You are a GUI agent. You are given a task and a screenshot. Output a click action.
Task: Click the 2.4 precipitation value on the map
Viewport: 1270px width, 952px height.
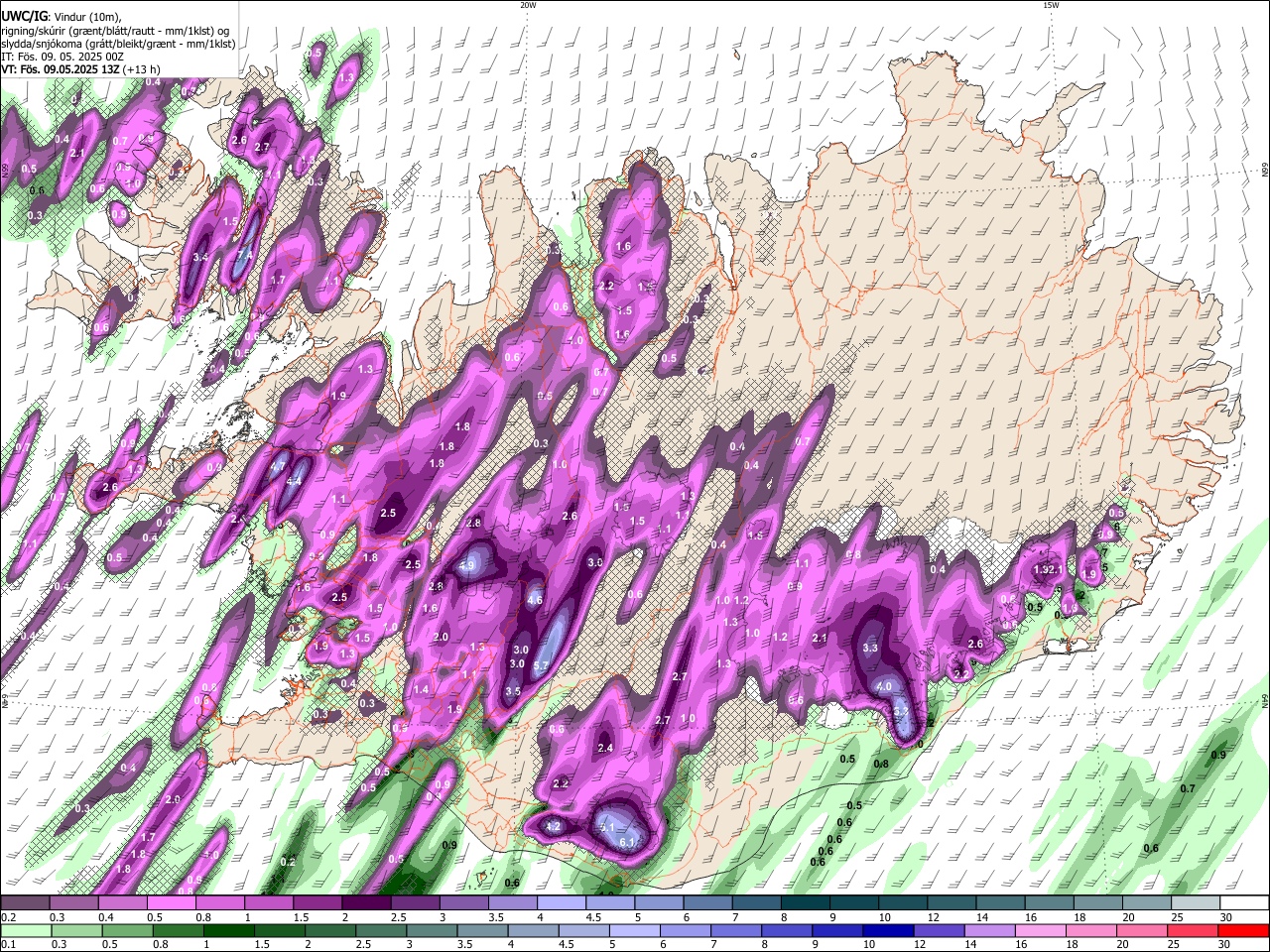[x=605, y=748]
